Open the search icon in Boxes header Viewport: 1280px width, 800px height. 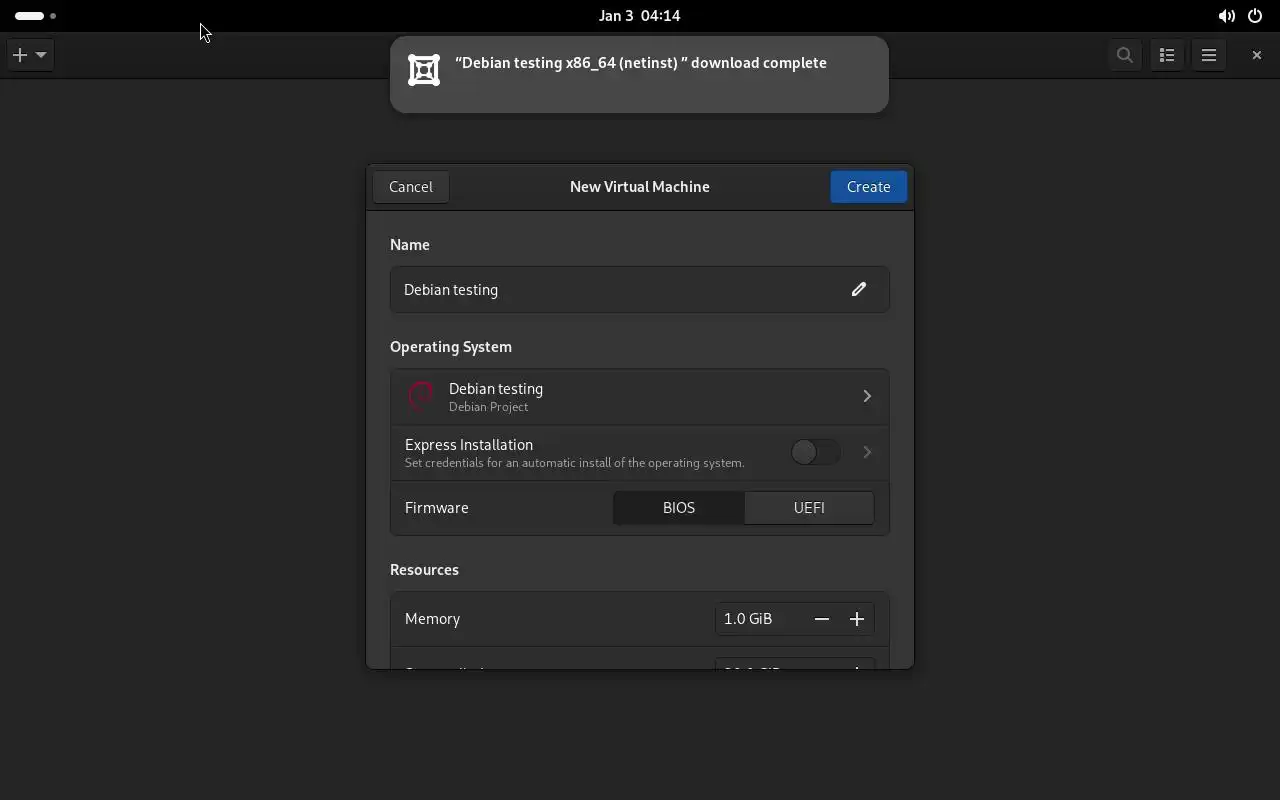pos(1125,55)
